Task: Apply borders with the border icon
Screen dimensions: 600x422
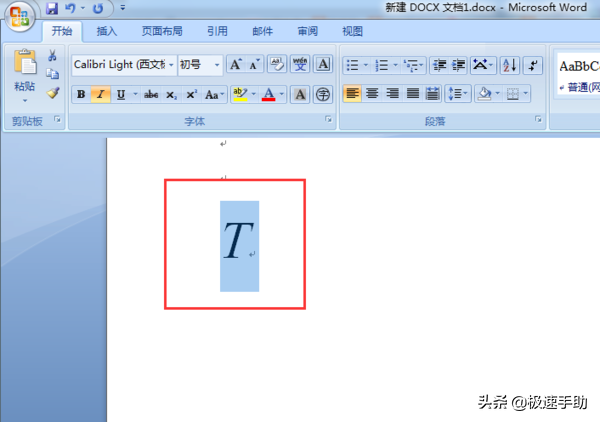Action: 512,94
